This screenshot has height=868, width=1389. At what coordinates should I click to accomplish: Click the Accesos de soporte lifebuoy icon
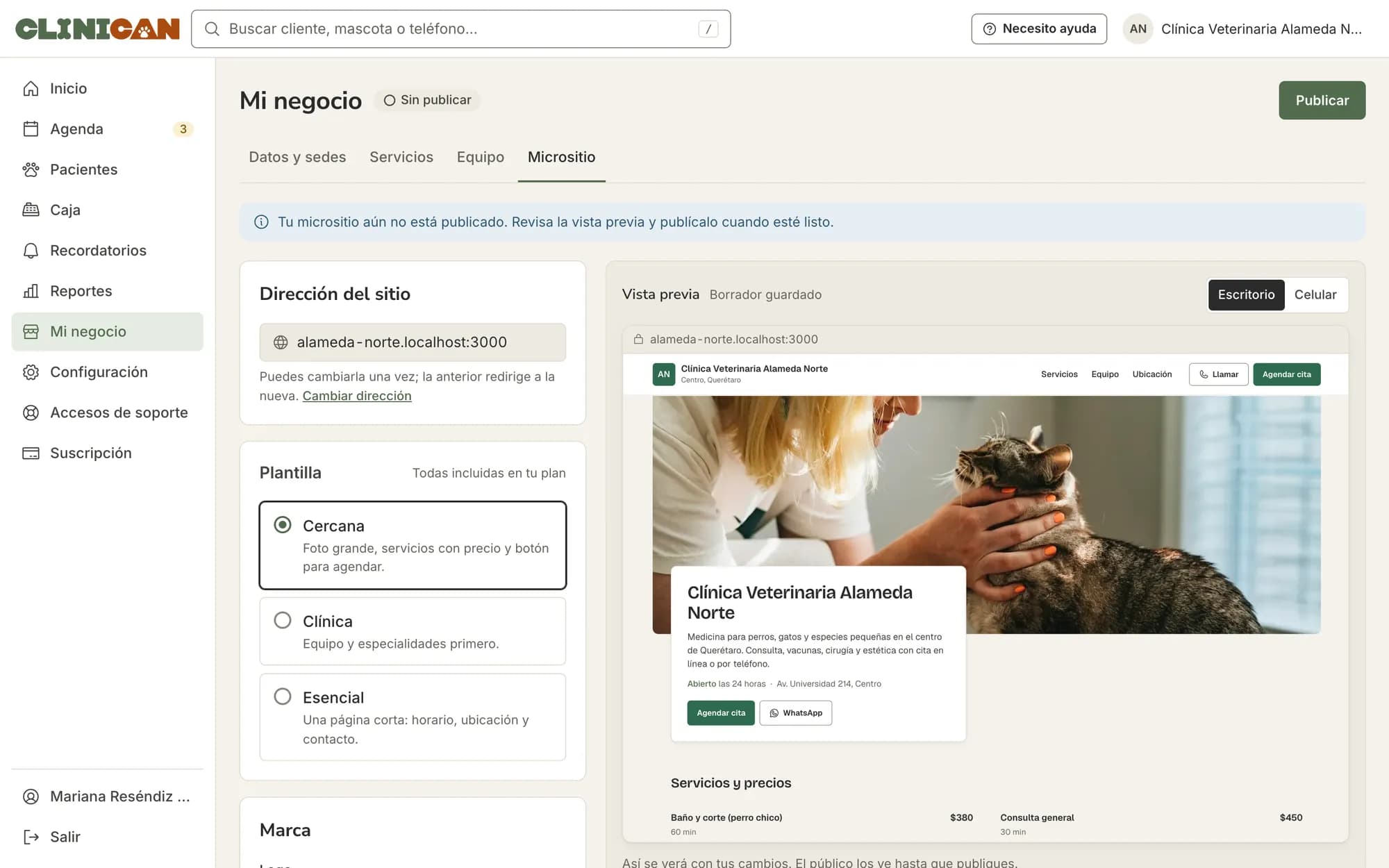[31, 412]
